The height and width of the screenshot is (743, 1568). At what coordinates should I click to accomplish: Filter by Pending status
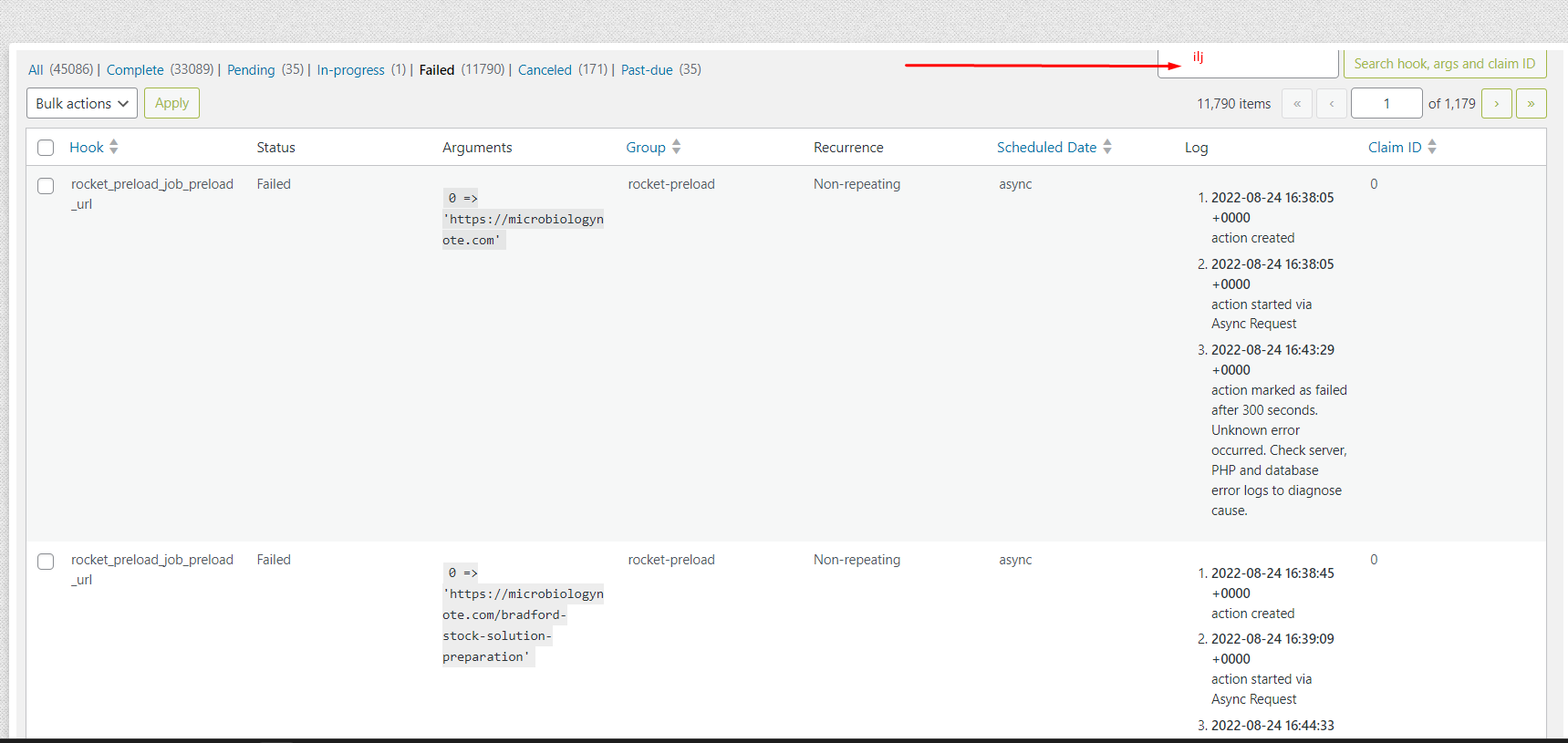(x=251, y=69)
